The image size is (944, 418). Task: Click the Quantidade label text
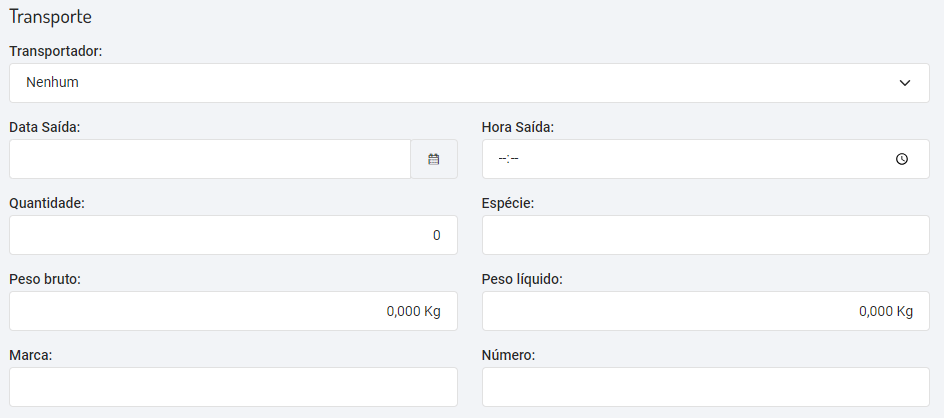click(x=47, y=203)
